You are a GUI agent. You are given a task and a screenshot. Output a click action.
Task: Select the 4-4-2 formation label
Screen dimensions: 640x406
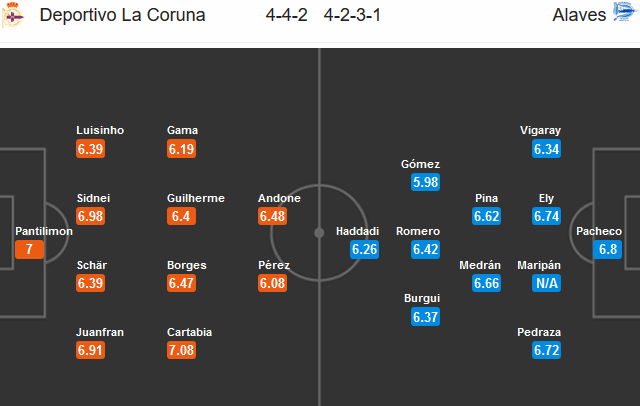(287, 15)
